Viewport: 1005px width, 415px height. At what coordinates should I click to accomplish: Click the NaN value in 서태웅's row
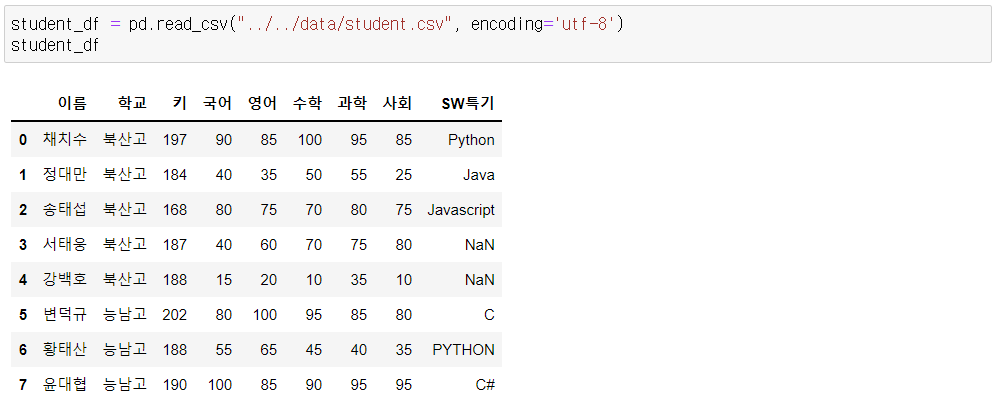tap(480, 244)
